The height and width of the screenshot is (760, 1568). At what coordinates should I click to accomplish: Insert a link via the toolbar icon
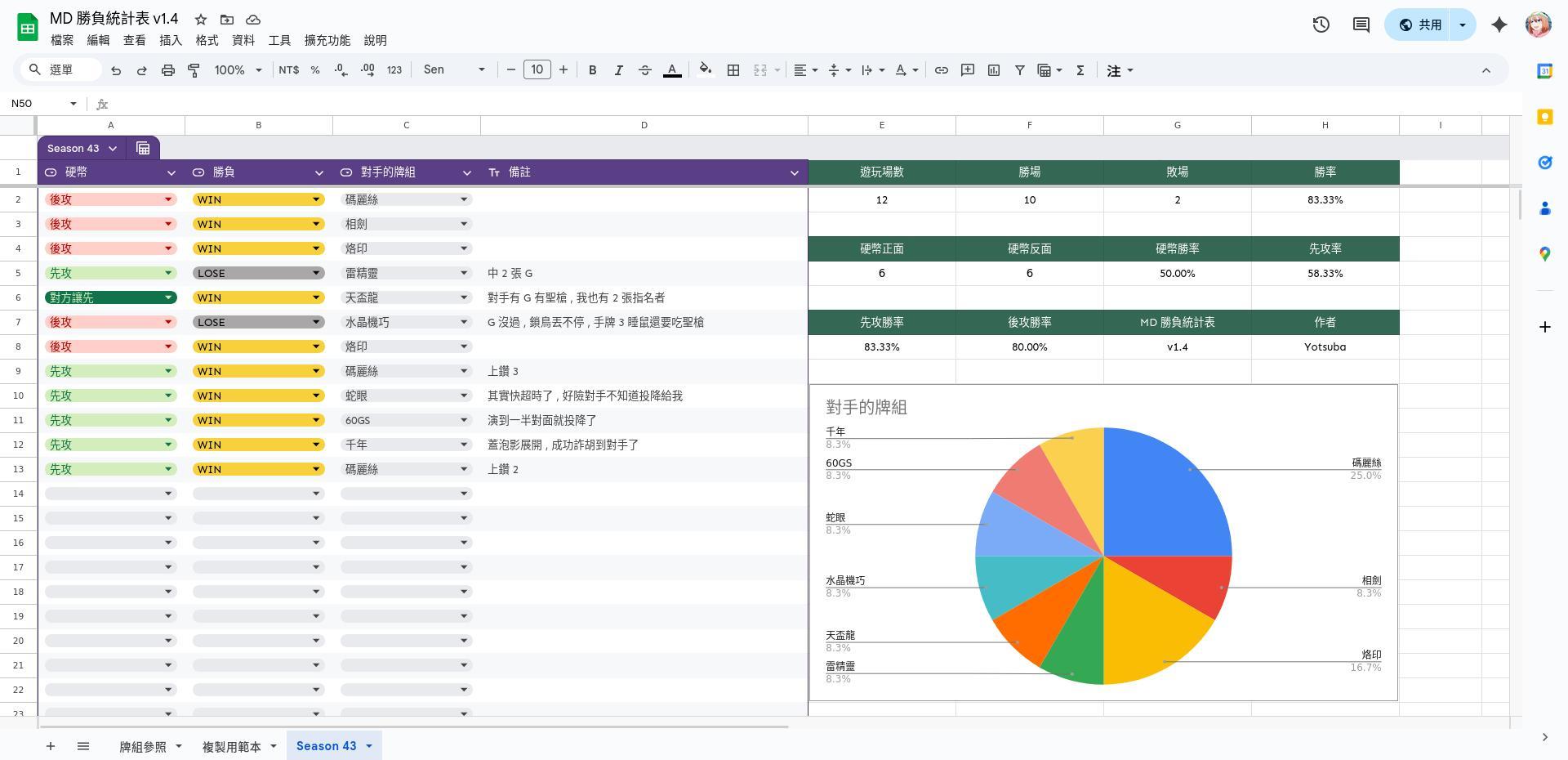pos(941,70)
